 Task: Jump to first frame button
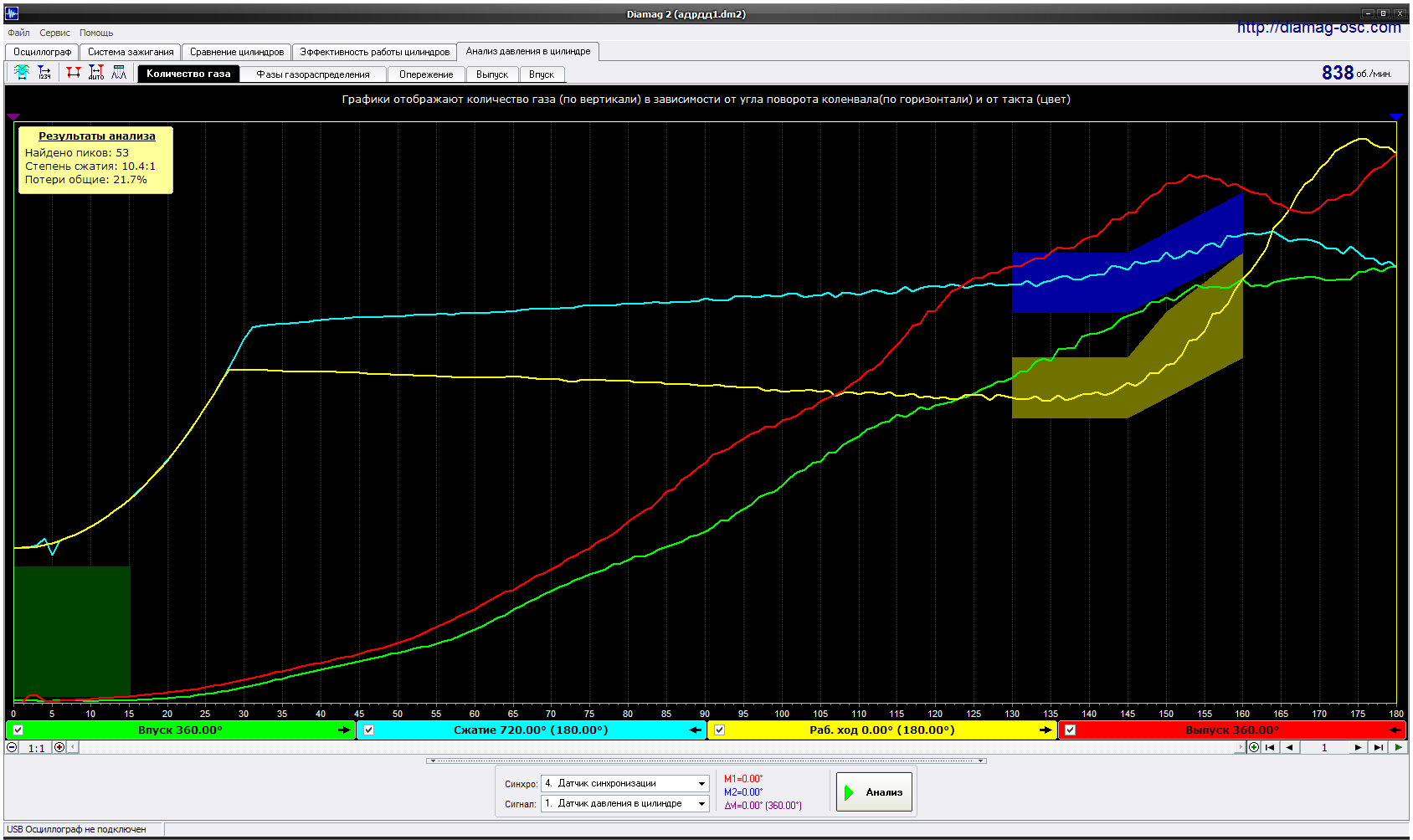tap(1270, 747)
